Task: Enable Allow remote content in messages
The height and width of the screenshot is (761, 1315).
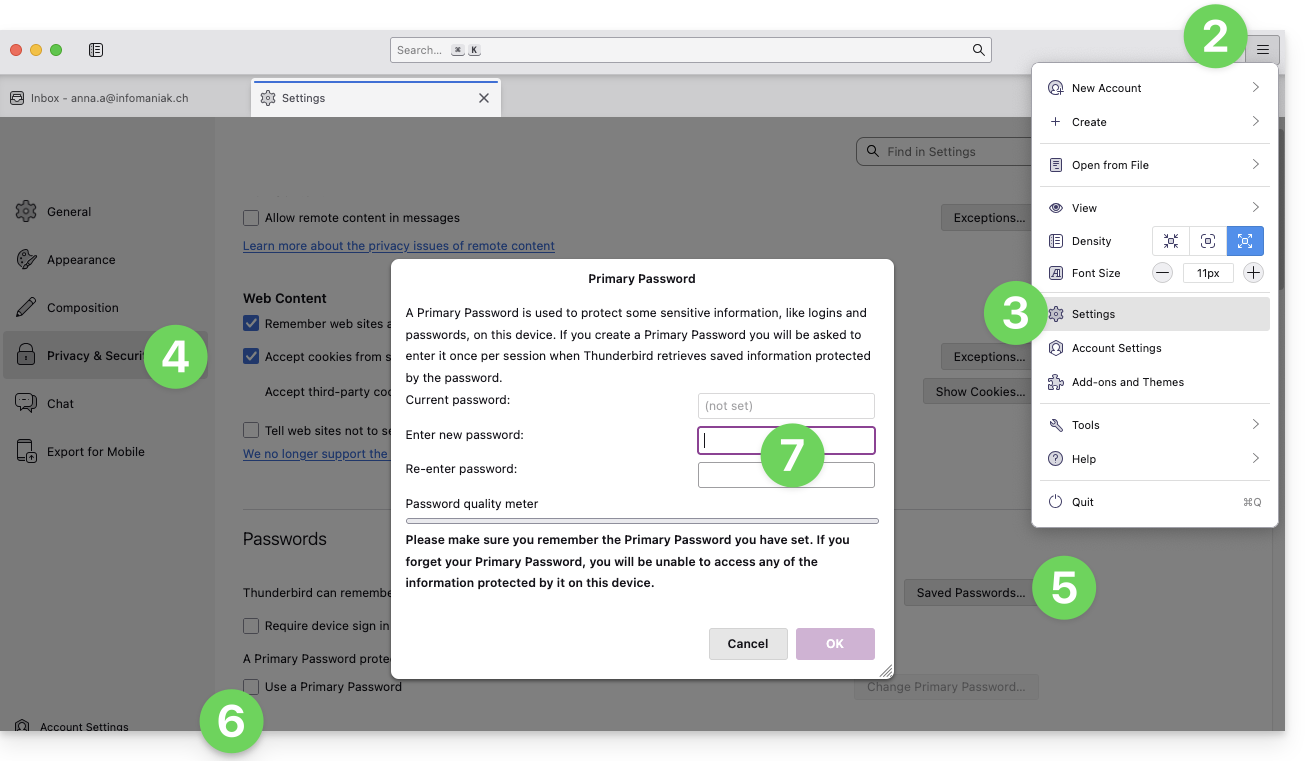Action: 251,218
